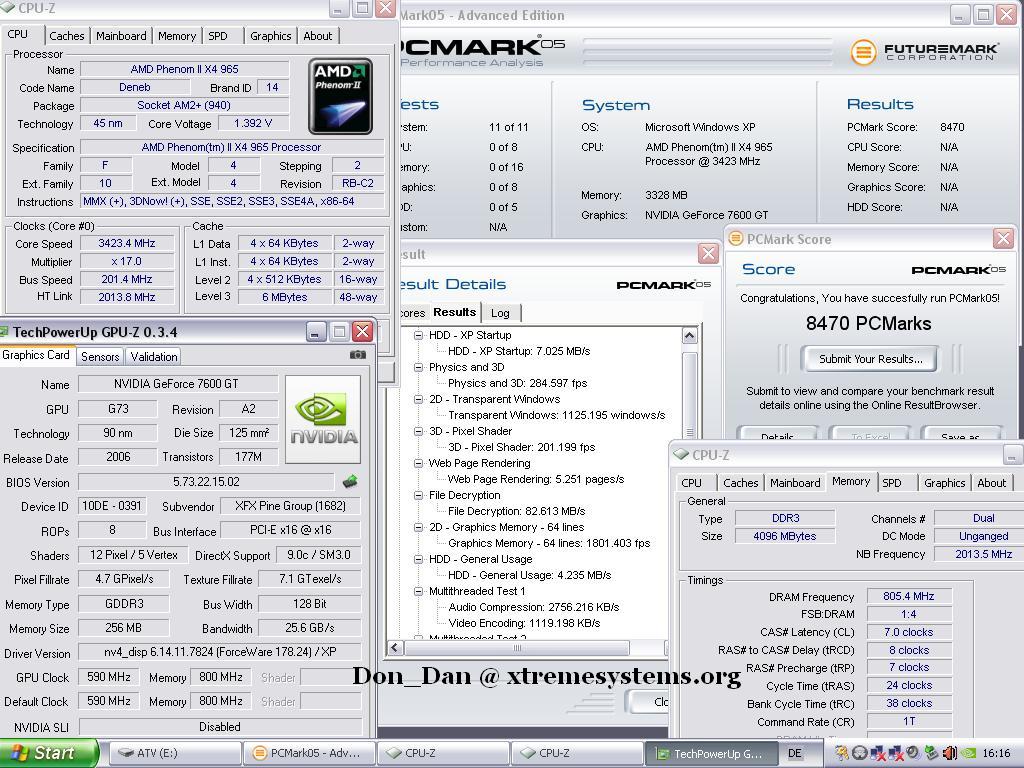
Task: Collapse the HDD - XP Startup node
Action: click(x=418, y=335)
